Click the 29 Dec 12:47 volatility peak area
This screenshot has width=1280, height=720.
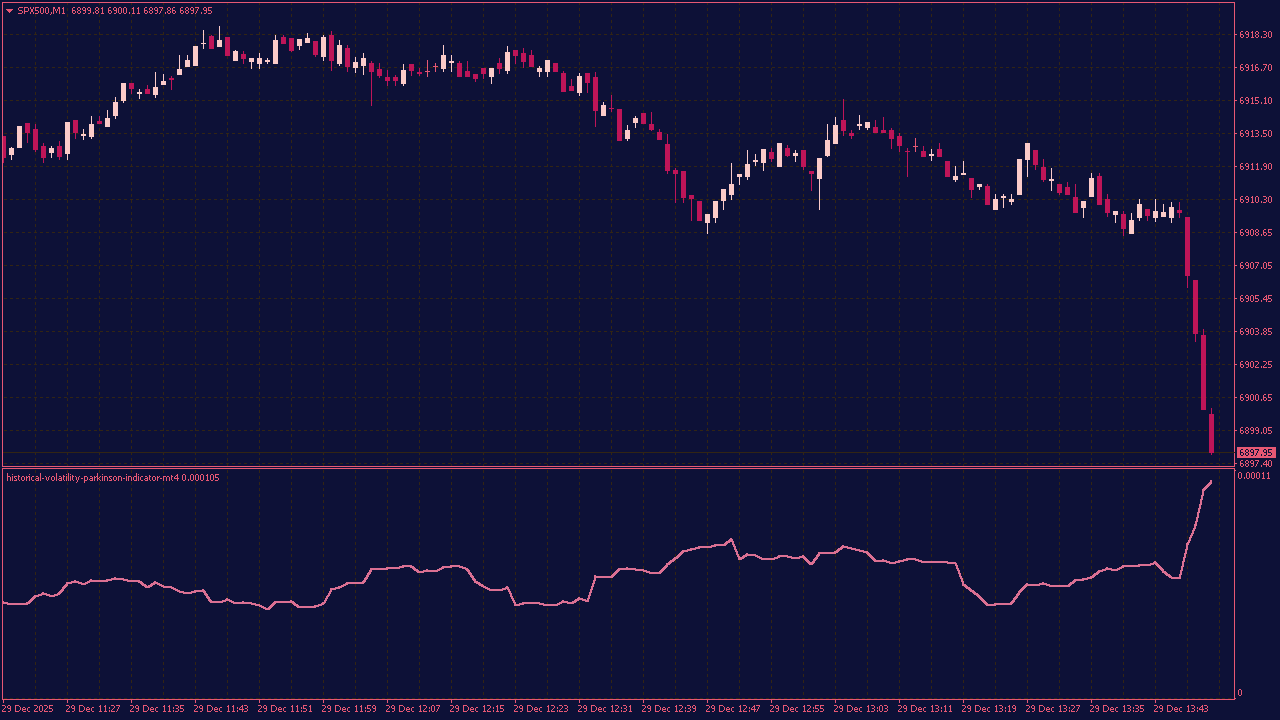(730, 540)
